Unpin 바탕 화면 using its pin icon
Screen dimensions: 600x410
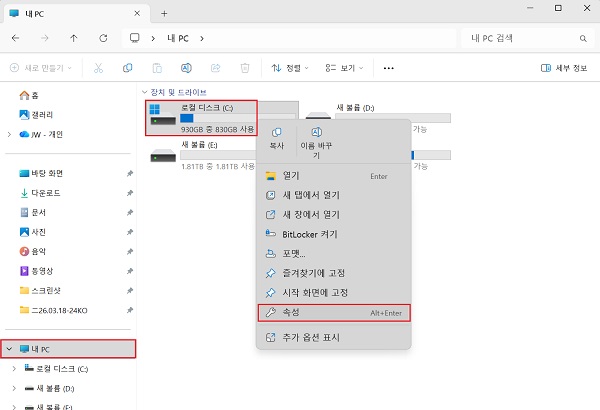[x=130, y=173]
